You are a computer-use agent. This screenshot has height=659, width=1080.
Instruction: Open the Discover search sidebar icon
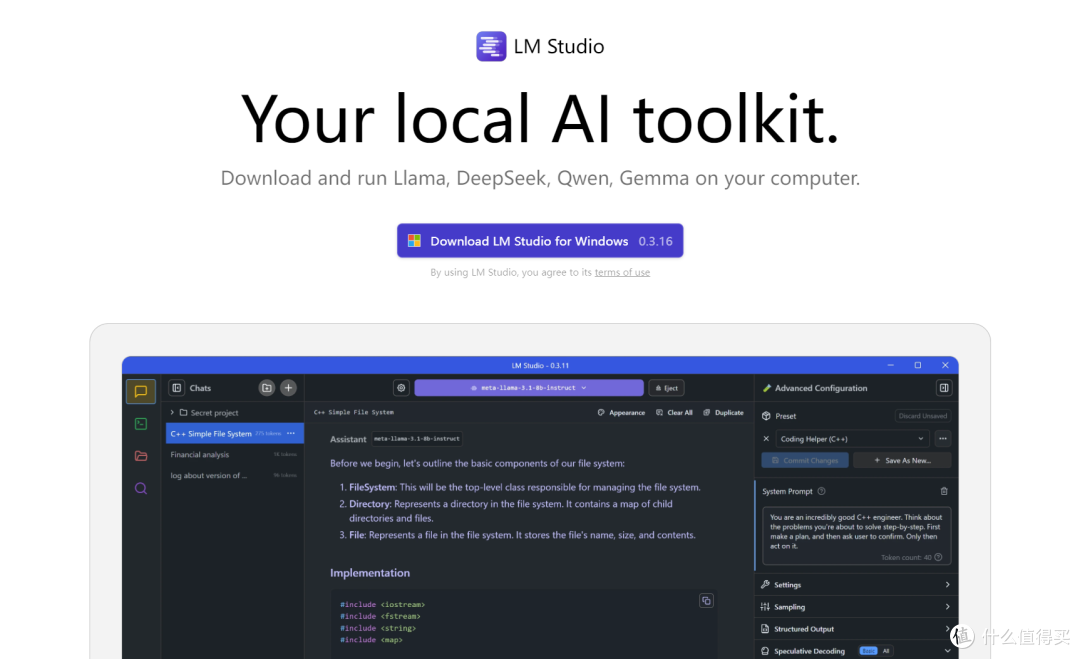141,488
